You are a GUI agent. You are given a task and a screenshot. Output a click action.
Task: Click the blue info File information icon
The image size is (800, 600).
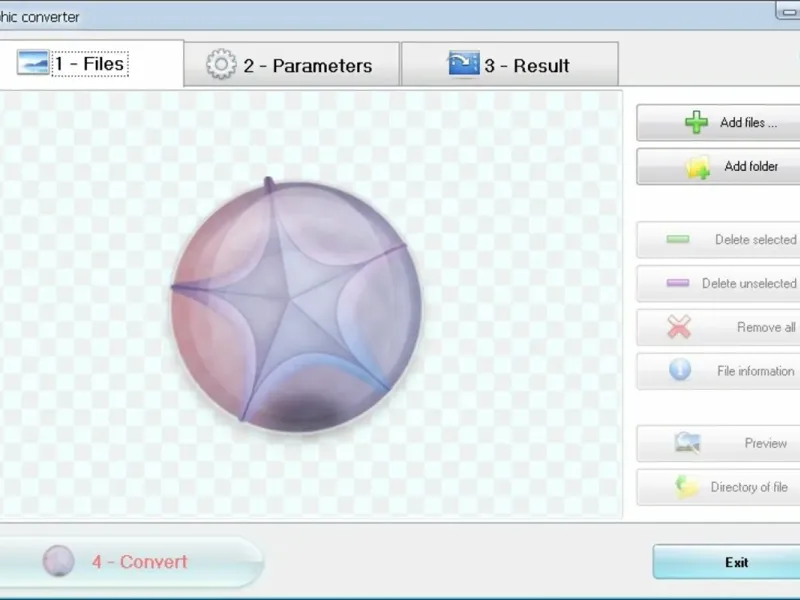coord(680,369)
